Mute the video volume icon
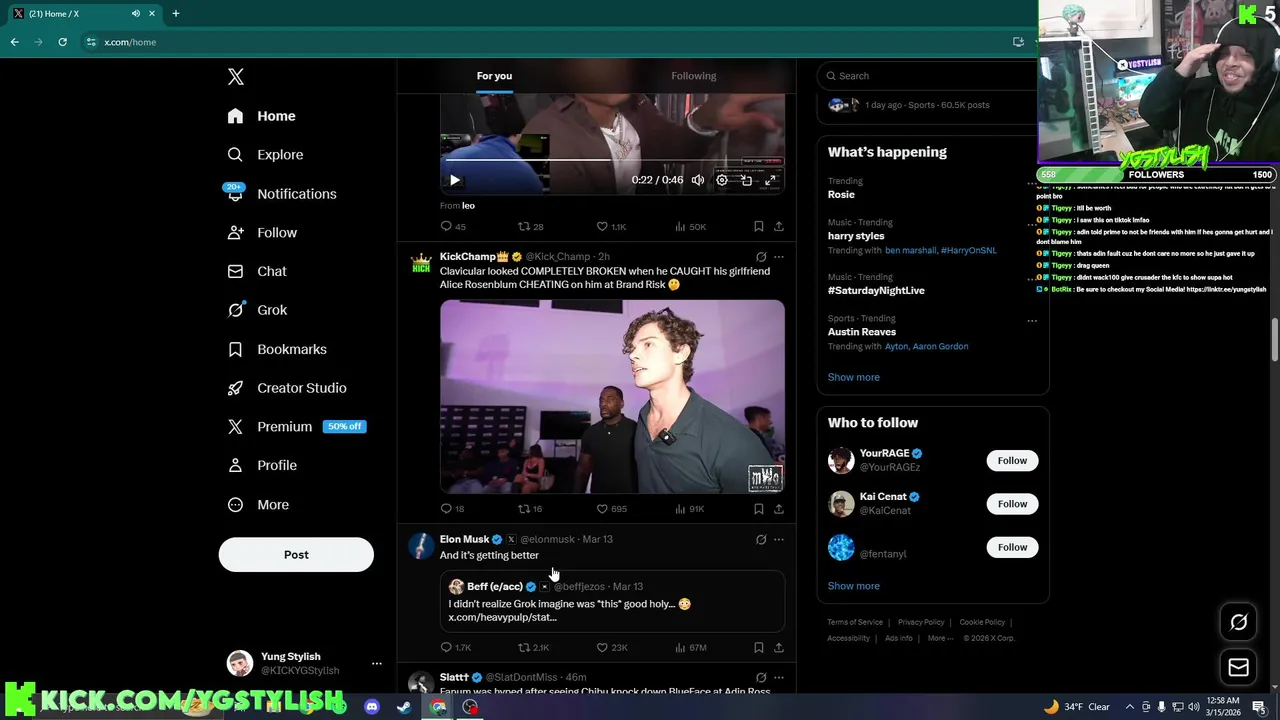Image resolution: width=1280 pixels, height=720 pixels. 698,180
